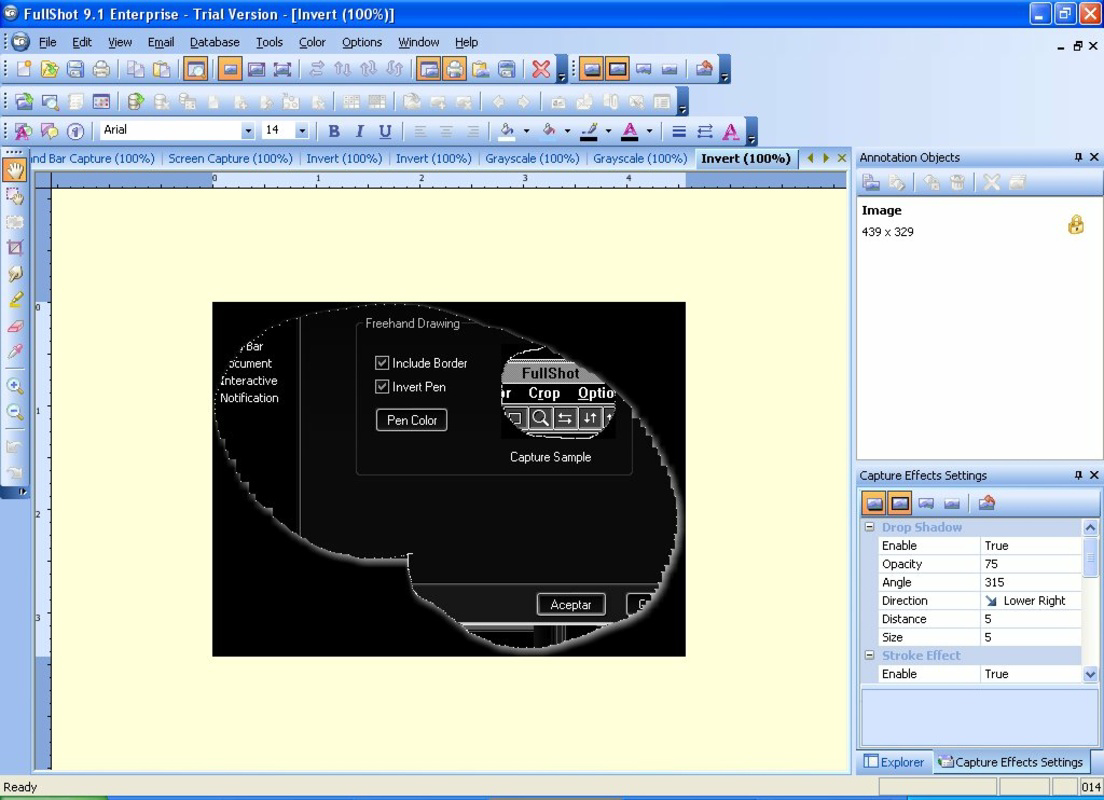Image resolution: width=1104 pixels, height=800 pixels.
Task: Click the text annotation tool icon
Action: (x=23, y=131)
